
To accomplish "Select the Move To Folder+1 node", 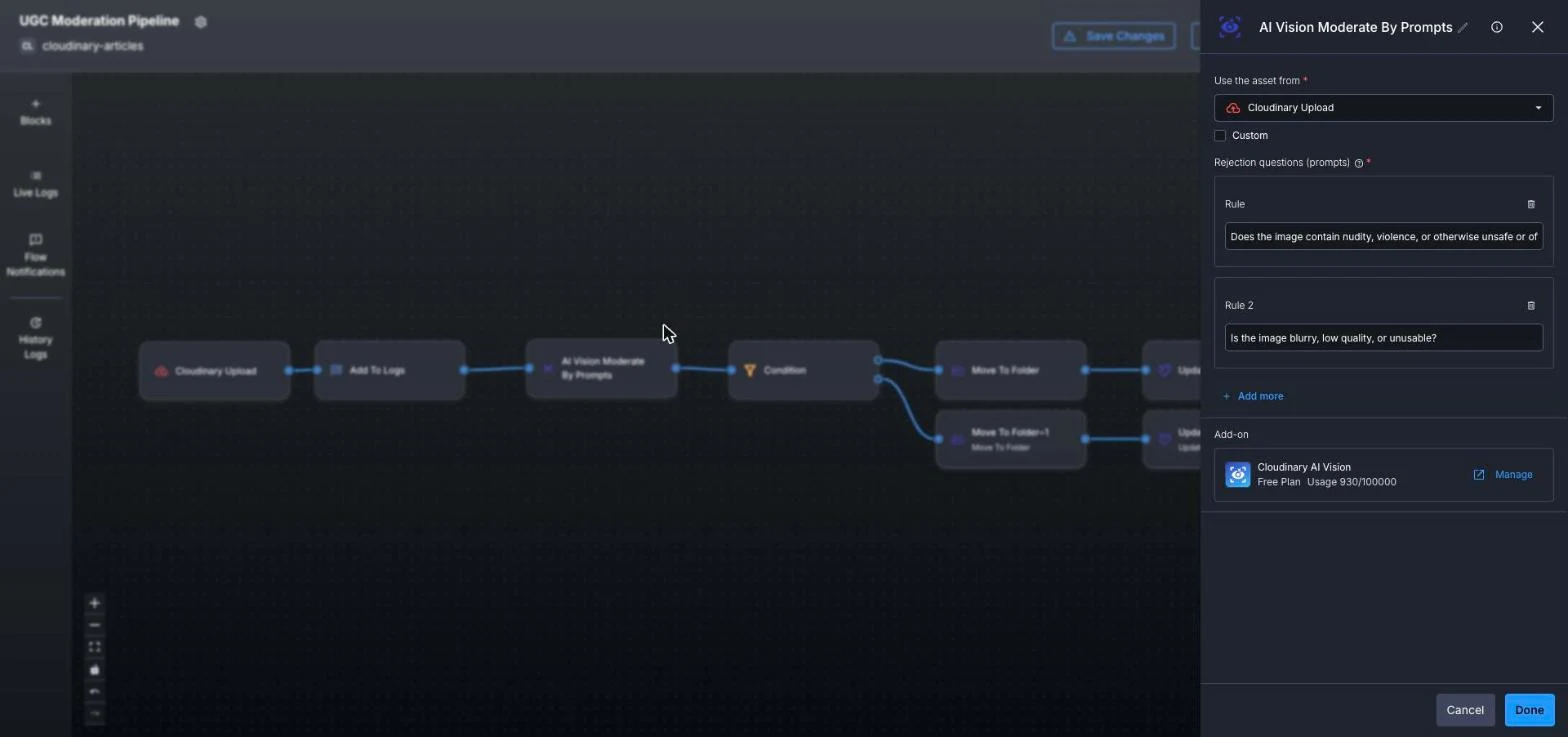I will [1011, 439].
